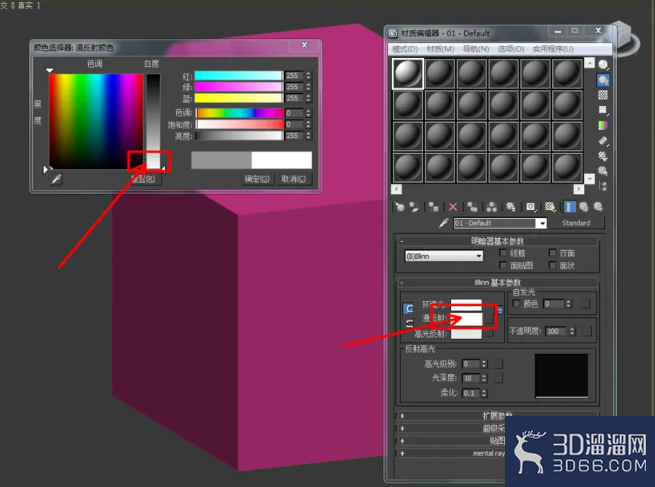655x487 pixels.
Task: Click Standard material type button
Action: 576,223
